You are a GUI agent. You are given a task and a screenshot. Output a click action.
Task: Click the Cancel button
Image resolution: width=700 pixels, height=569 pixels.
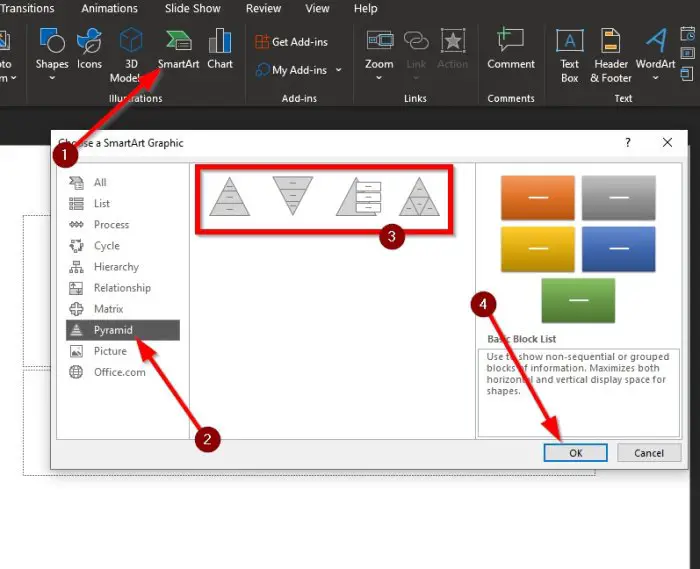[649, 453]
